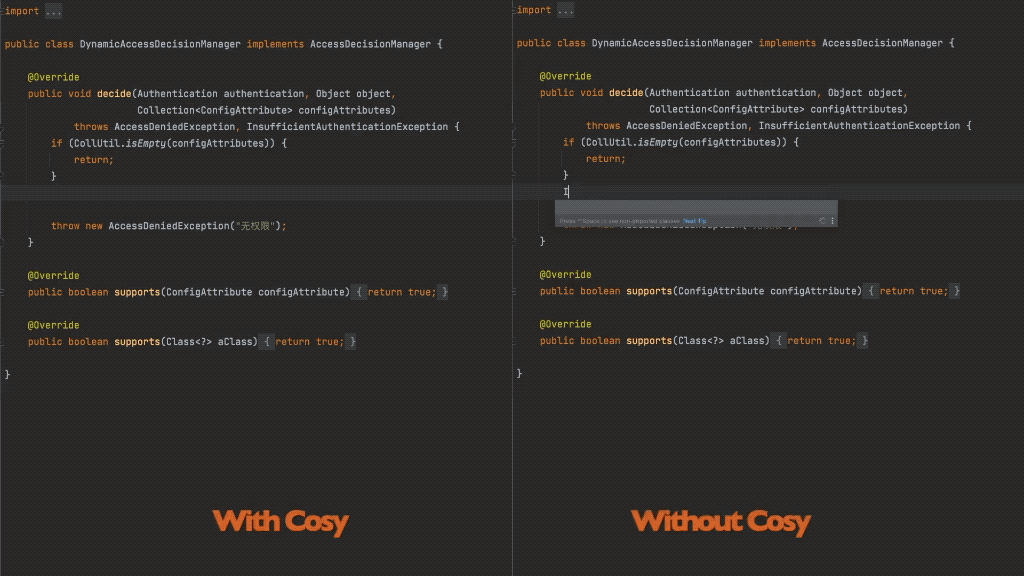This screenshot has height=576, width=1024.
Task: Click the Next Tip link in completion popup
Action: 695,221
